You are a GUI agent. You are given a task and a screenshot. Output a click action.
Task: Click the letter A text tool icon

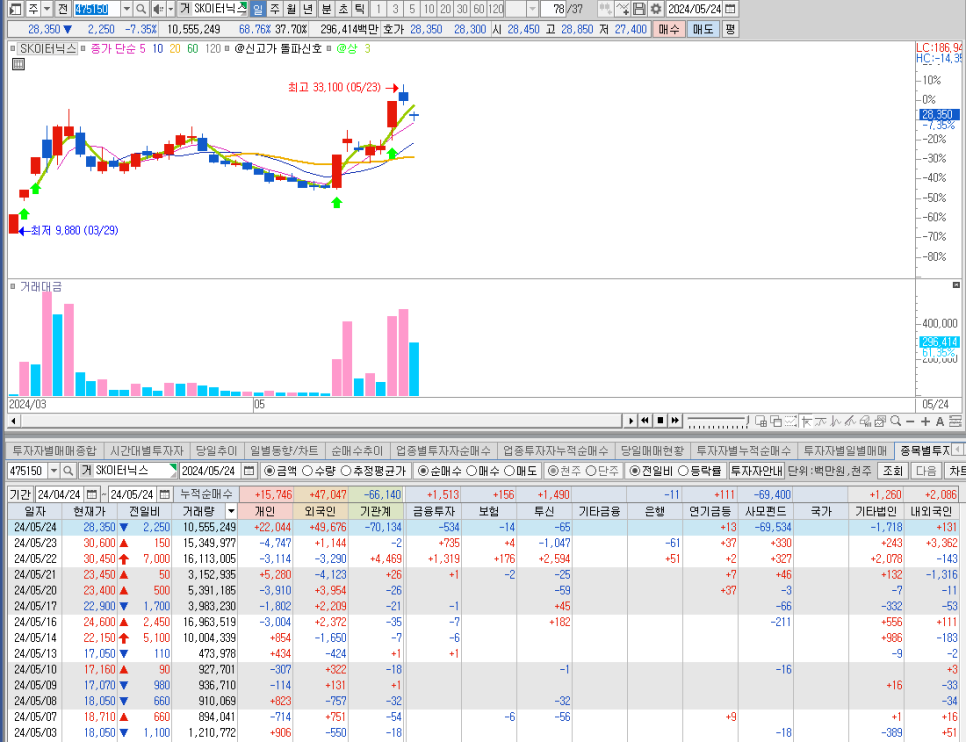coord(940,421)
